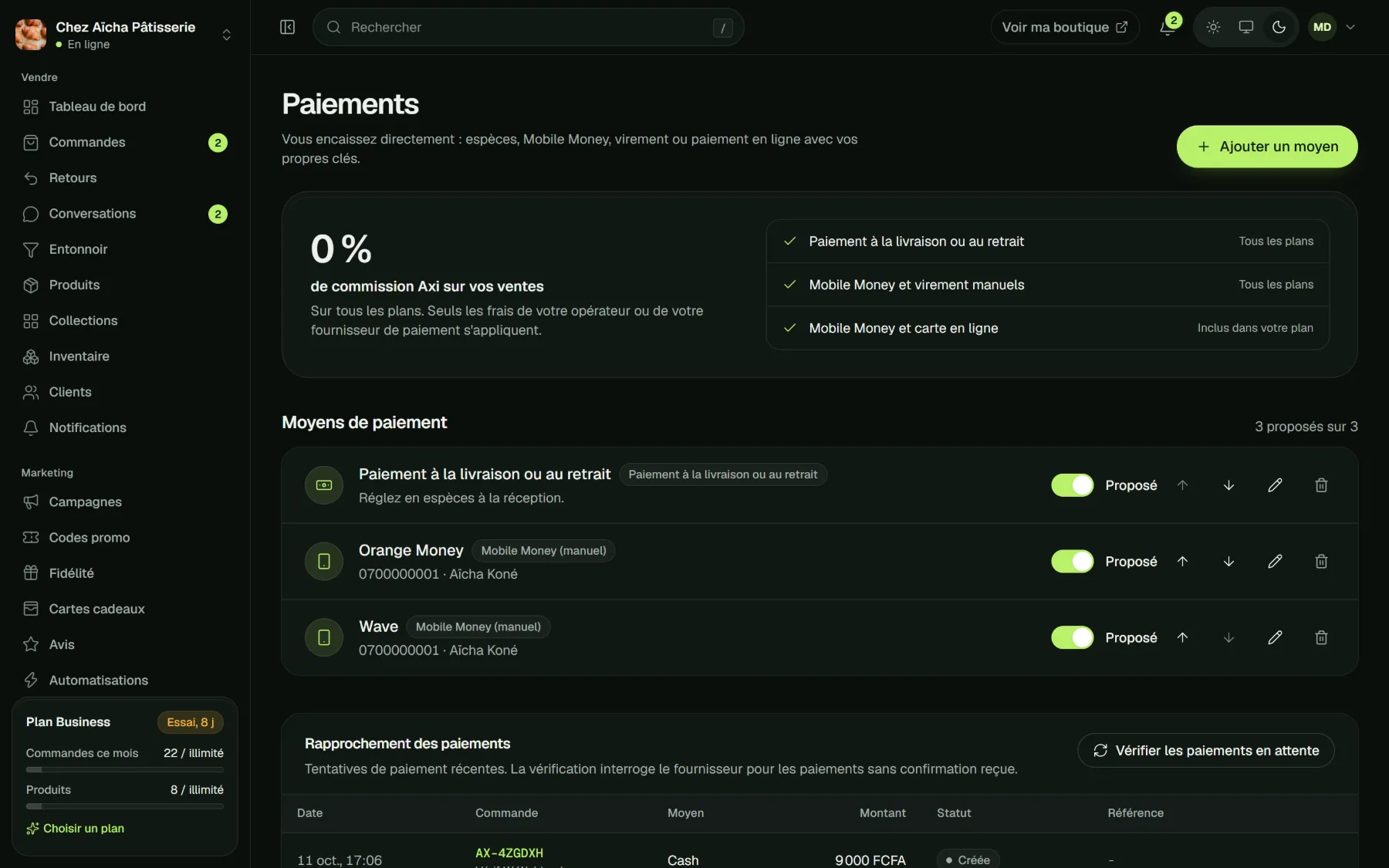Go to Commandes section
Viewport: 1389px width, 868px height.
click(124, 143)
